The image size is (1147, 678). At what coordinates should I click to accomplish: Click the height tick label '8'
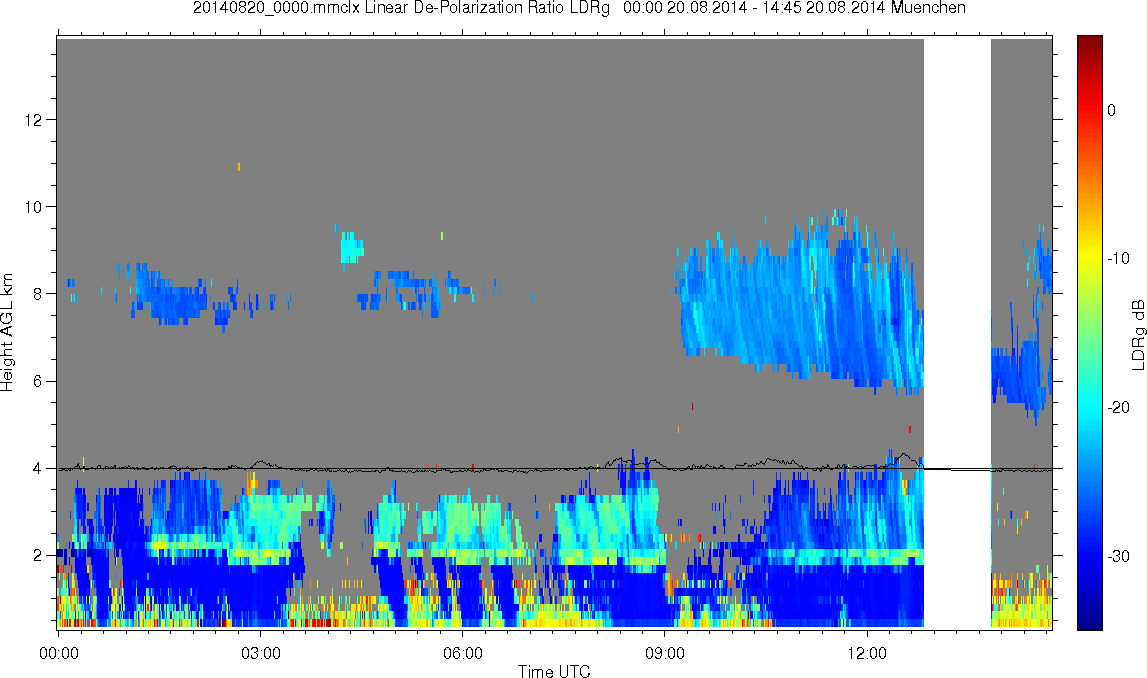(37, 294)
